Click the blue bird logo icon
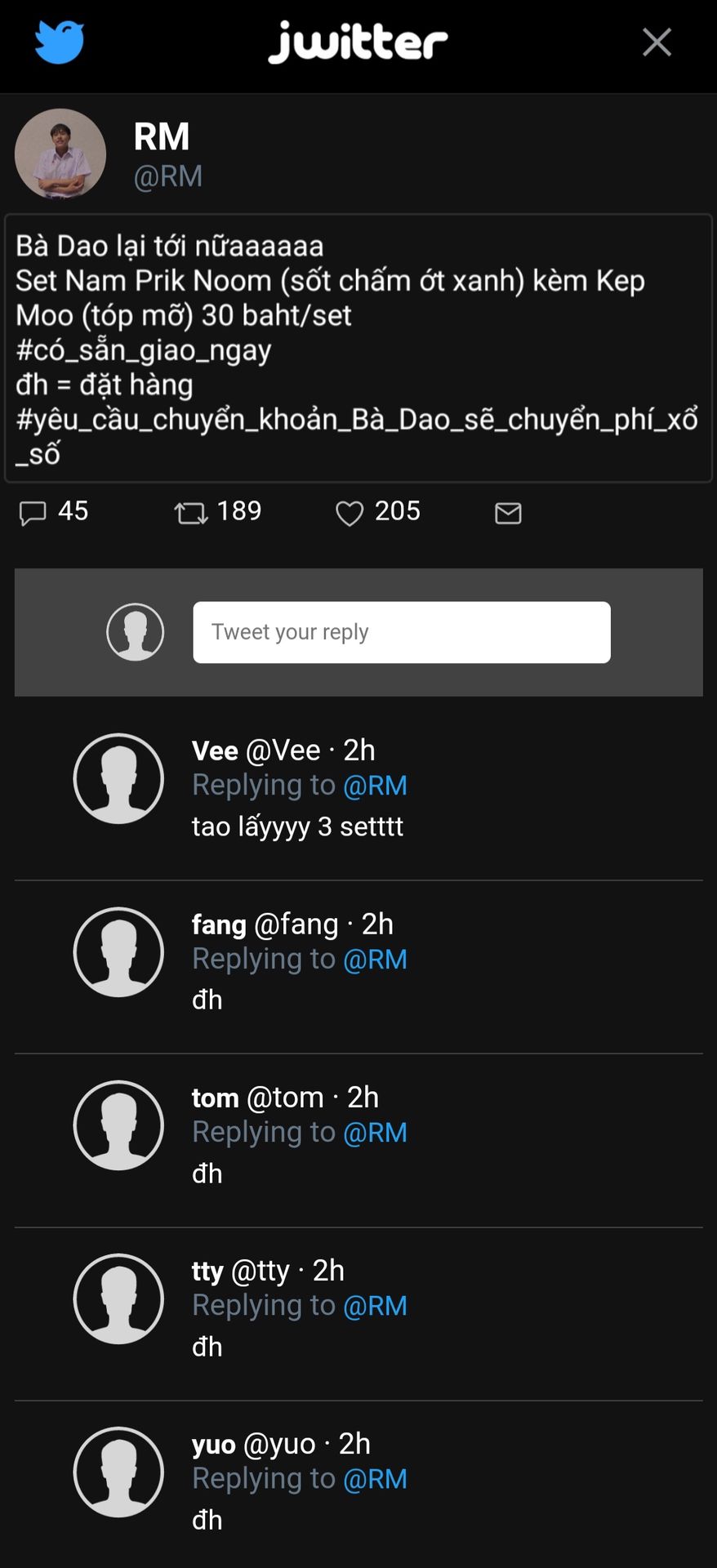Image resolution: width=717 pixels, height=1568 pixels. (60, 42)
